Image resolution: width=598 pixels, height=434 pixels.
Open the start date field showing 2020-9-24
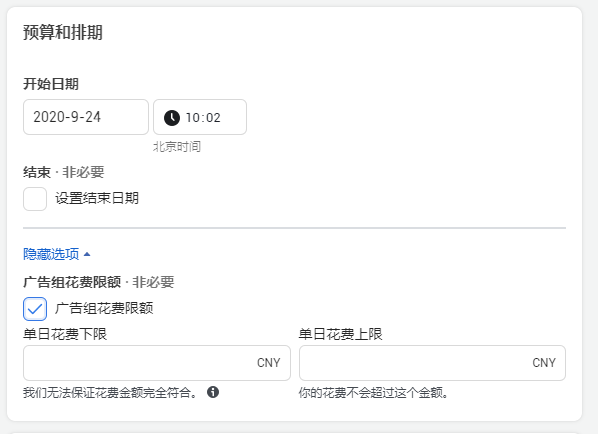86,117
